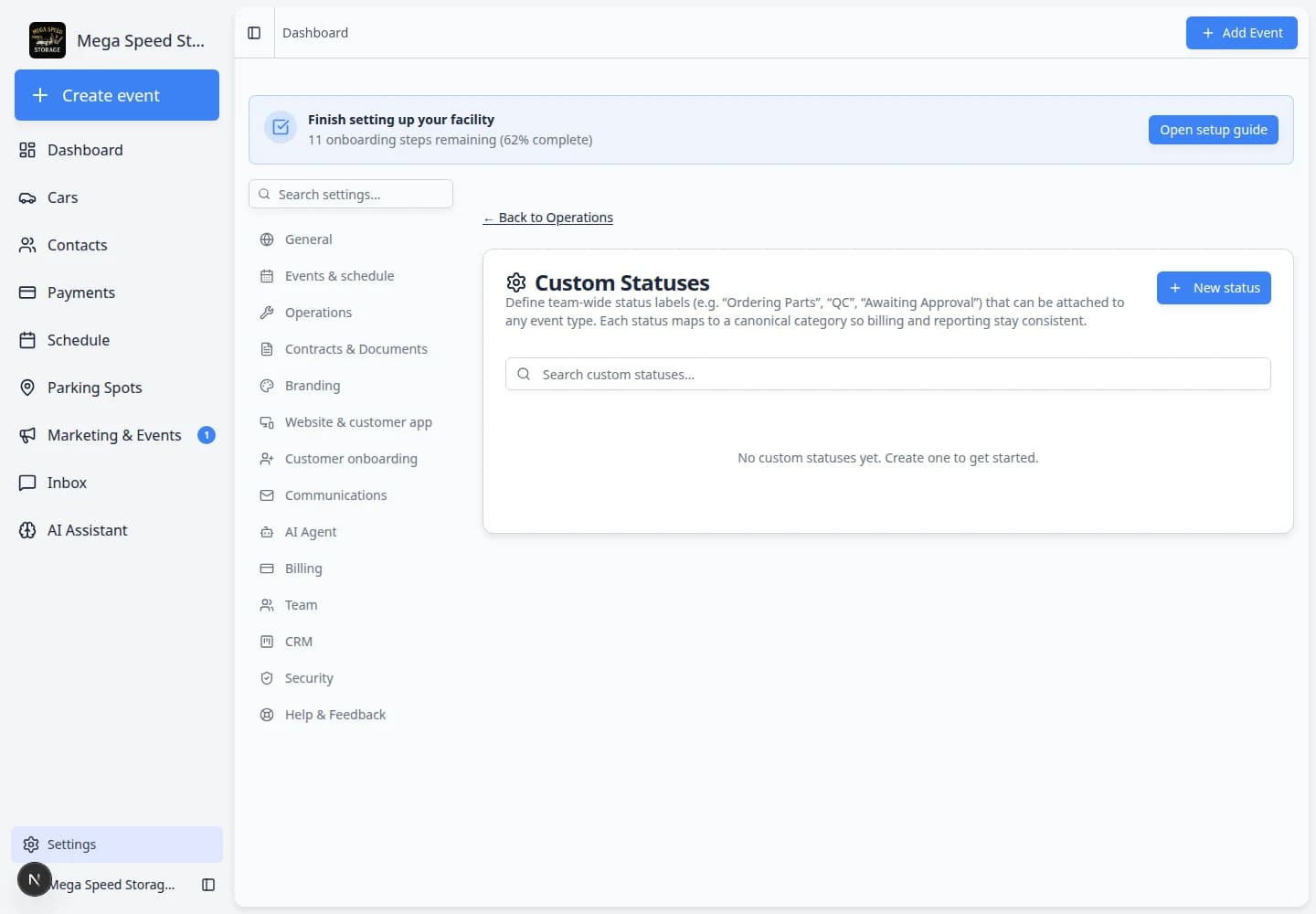Click the Cars car icon in sidebar
Screen dimensions: 1316x914
27,197
